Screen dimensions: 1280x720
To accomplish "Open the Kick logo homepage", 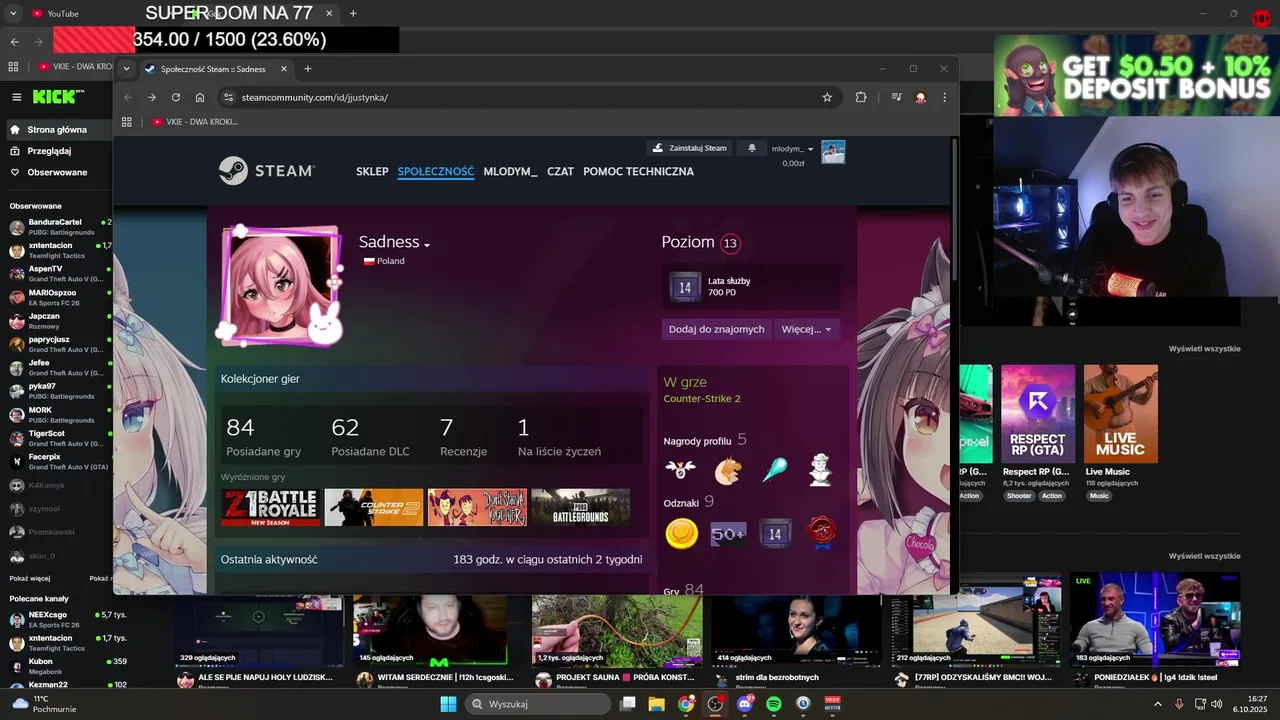I will click(x=58, y=97).
